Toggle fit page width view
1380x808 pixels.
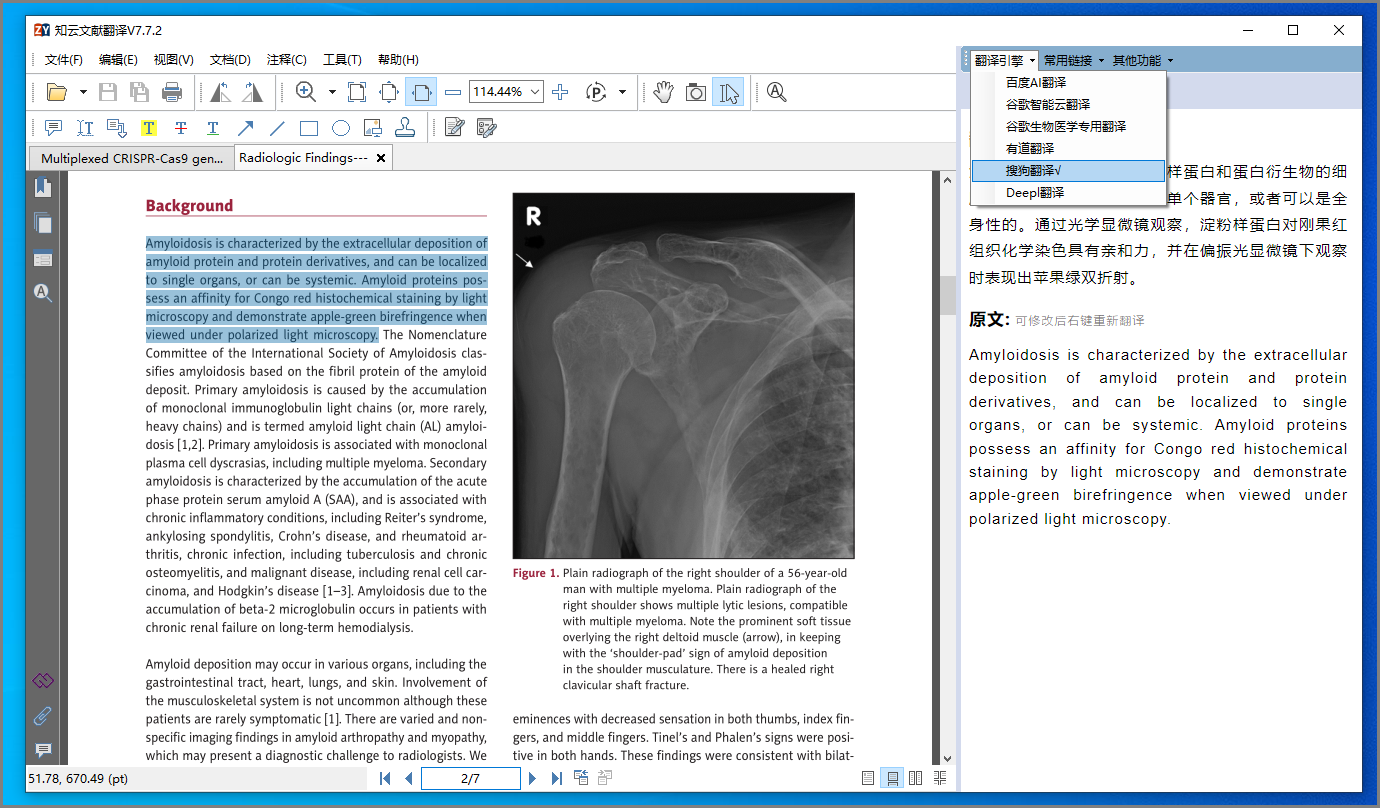point(421,92)
